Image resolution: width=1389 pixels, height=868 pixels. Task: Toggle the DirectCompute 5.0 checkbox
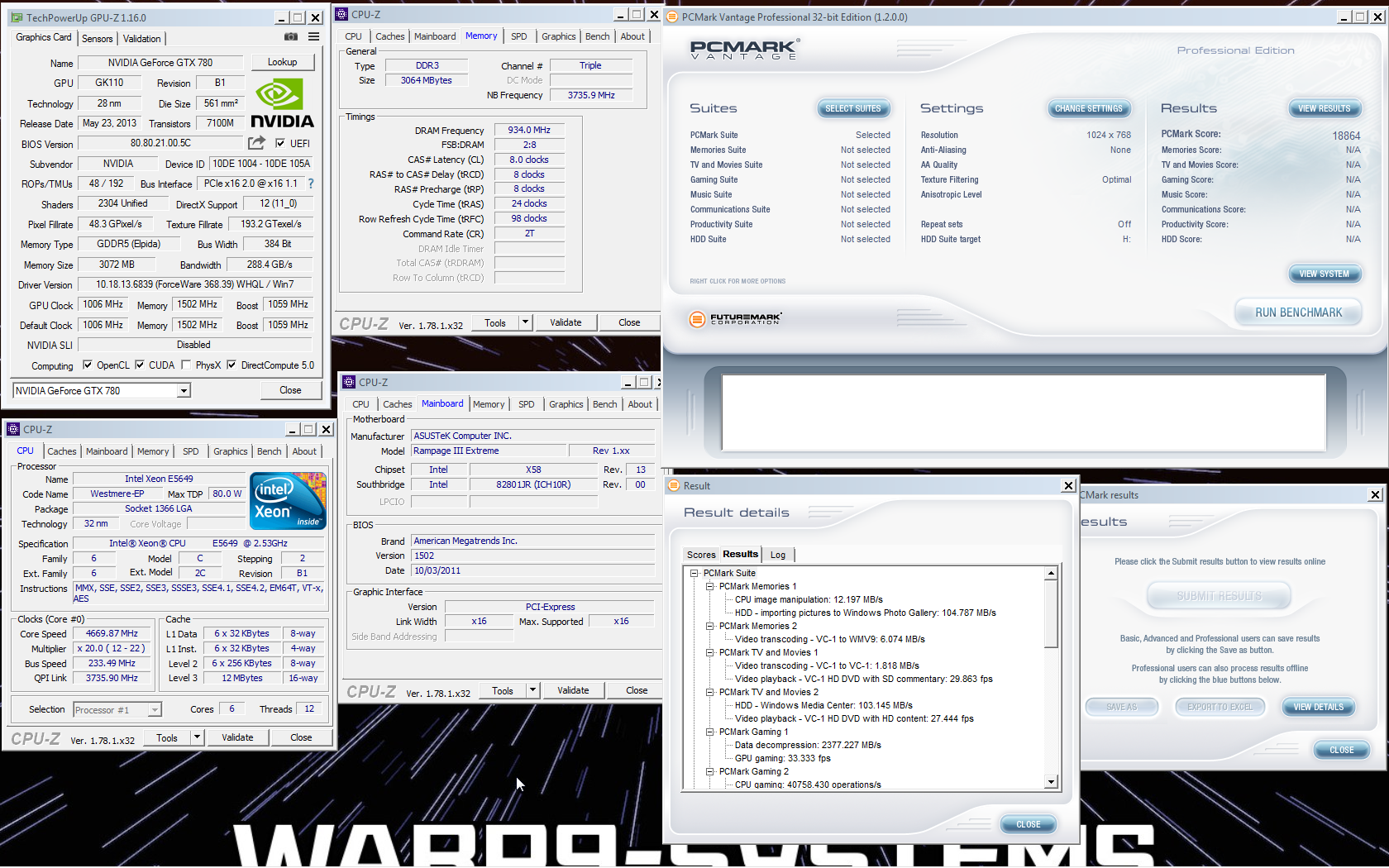(x=231, y=365)
